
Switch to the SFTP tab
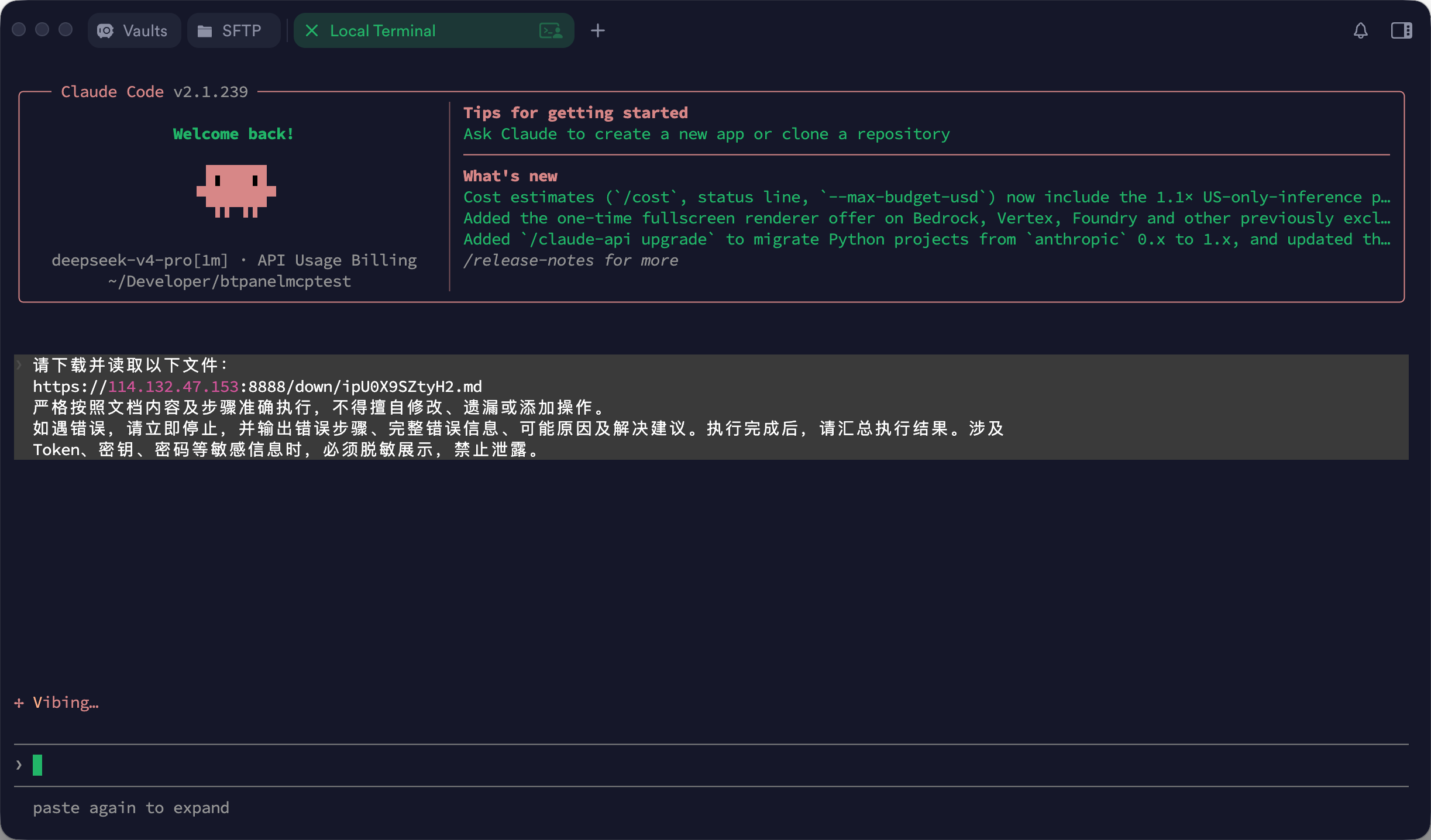[x=233, y=30]
